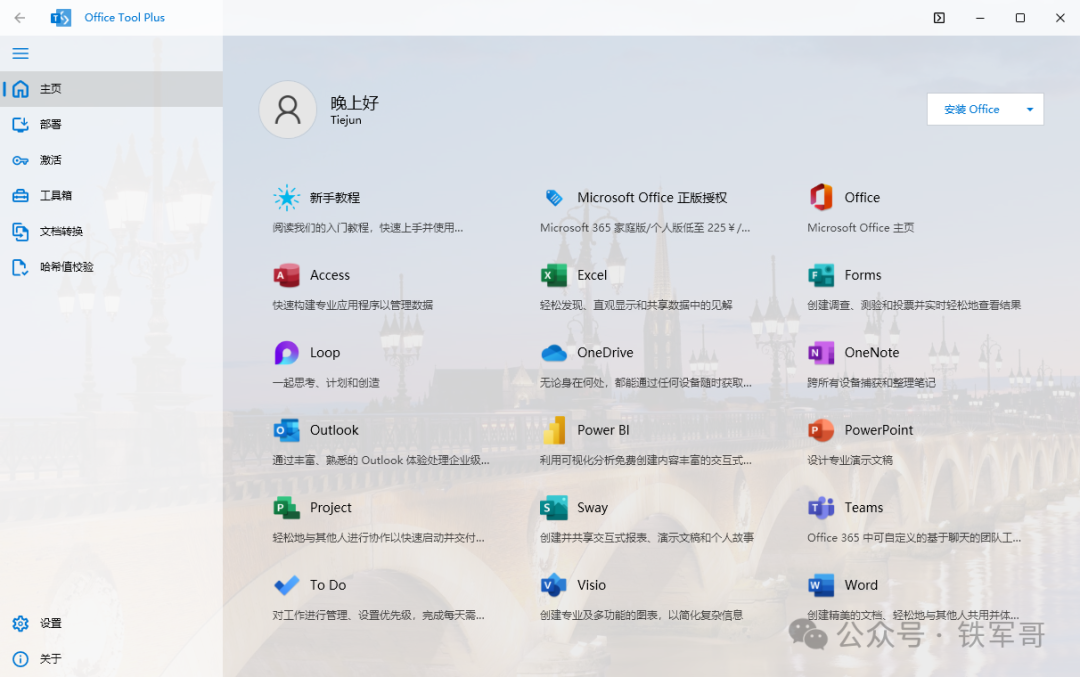The image size is (1080, 677).
Task: Open 部署 in the sidebar
Action: pyautogui.click(x=112, y=125)
